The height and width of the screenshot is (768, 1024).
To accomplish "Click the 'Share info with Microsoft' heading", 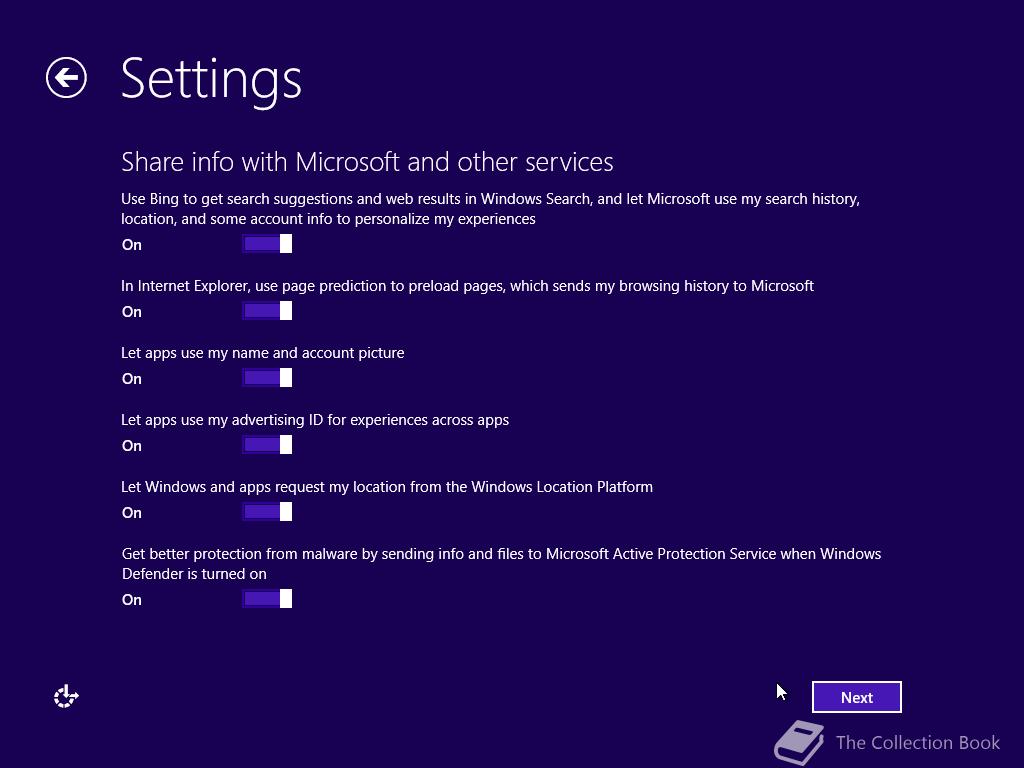I will (x=367, y=162).
